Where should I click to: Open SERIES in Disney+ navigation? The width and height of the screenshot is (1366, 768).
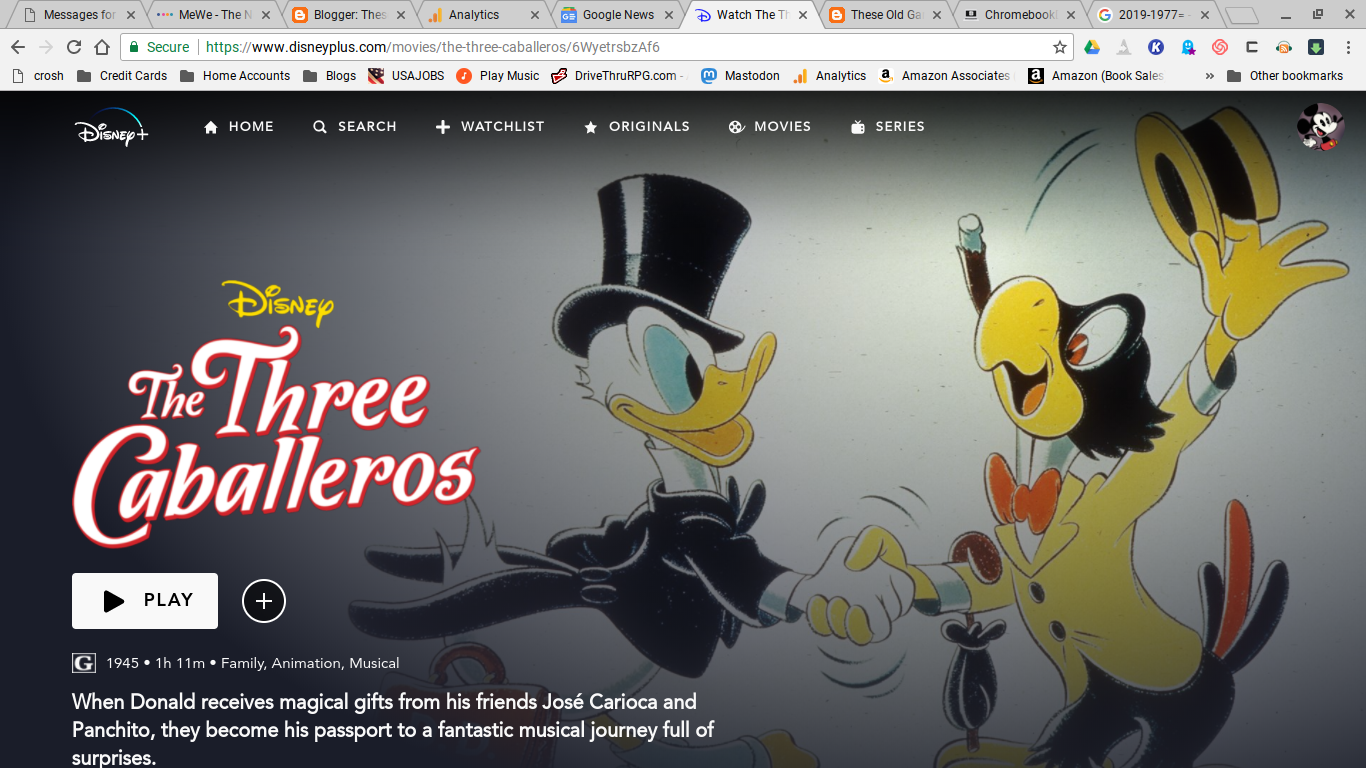[x=887, y=127]
